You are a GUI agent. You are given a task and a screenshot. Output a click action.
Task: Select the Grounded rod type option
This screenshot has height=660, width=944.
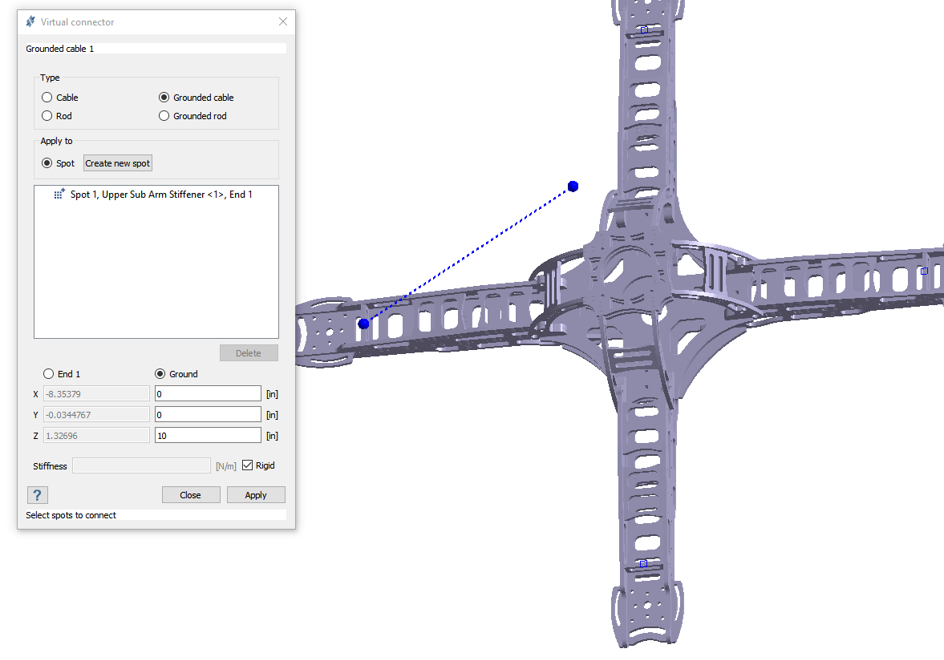tap(164, 116)
